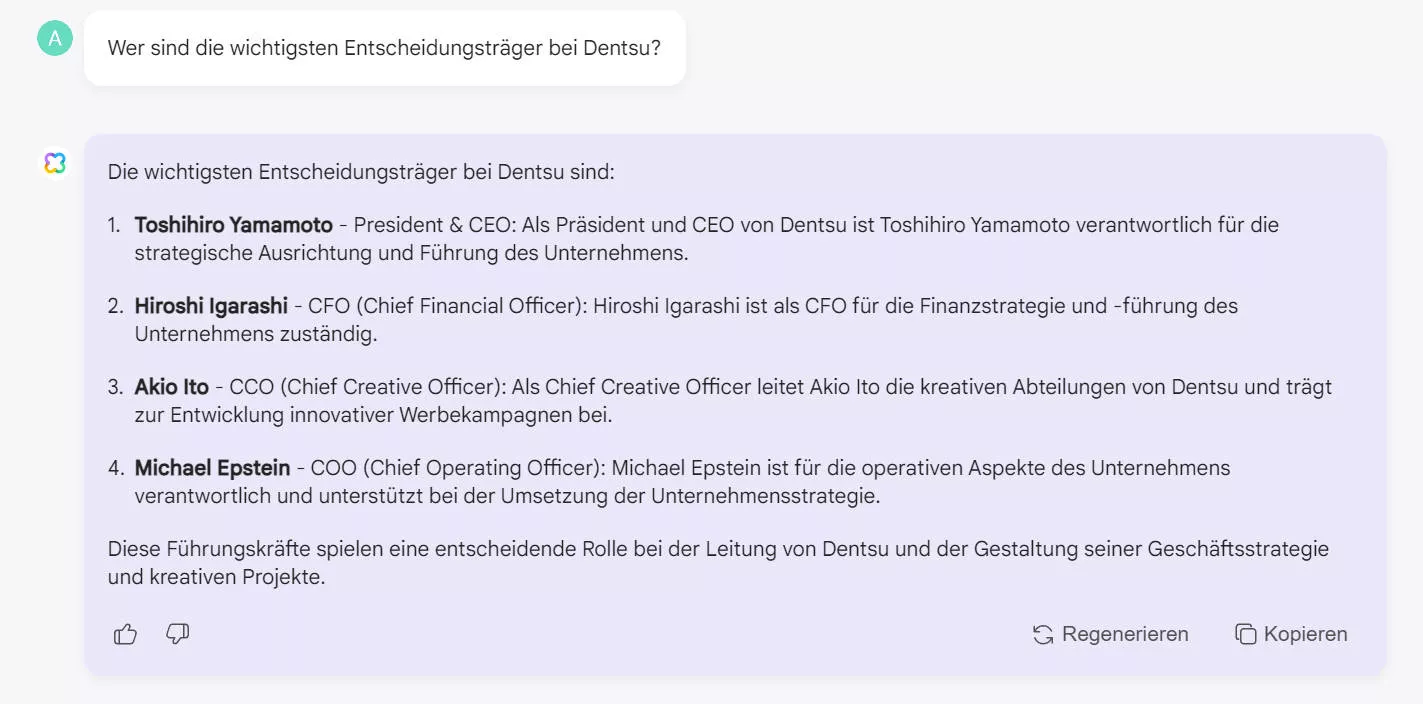
Task: Click the user's question bubble about Dentsu
Action: [385, 47]
